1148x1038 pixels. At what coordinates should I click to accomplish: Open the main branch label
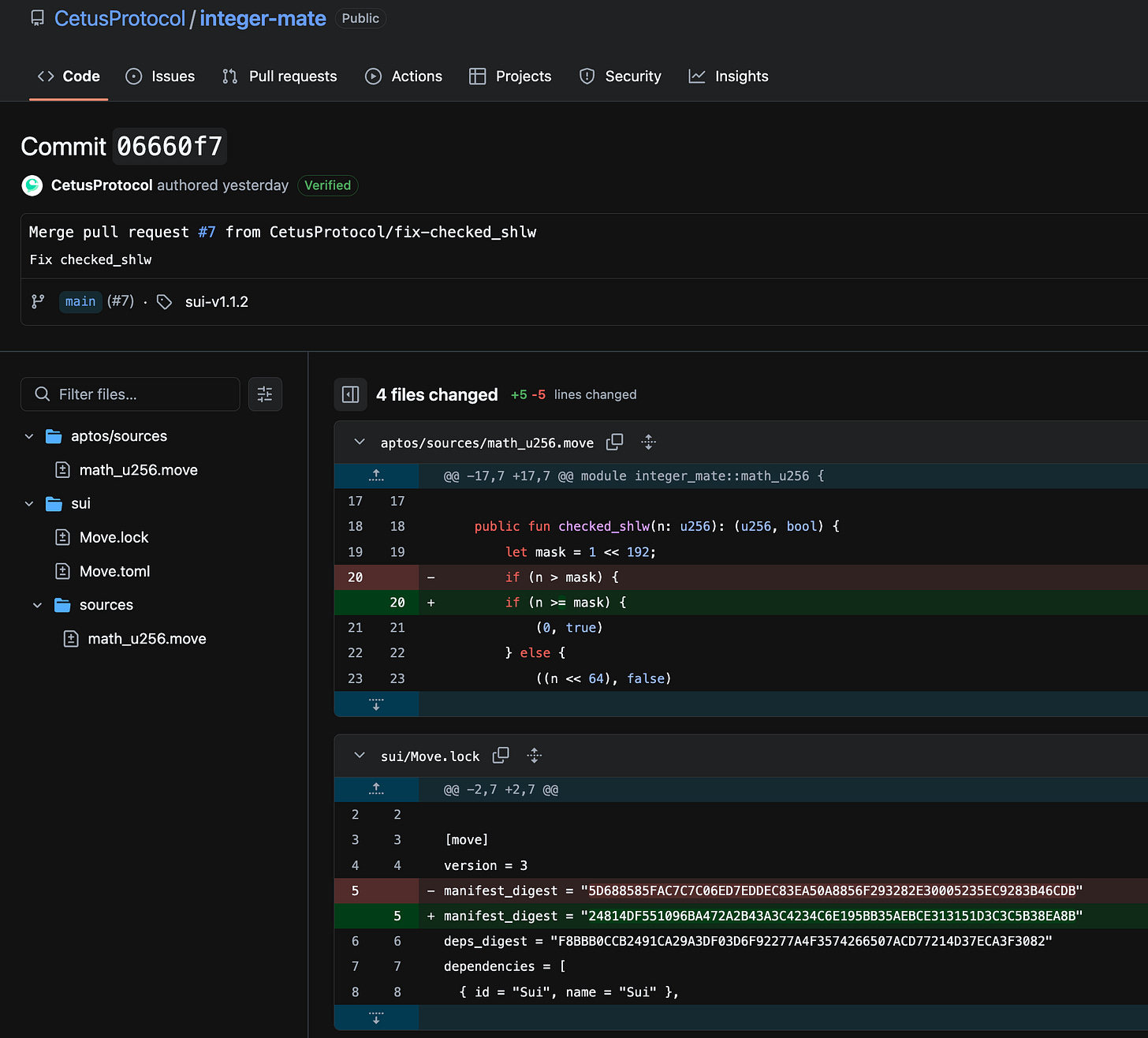pyautogui.click(x=80, y=301)
